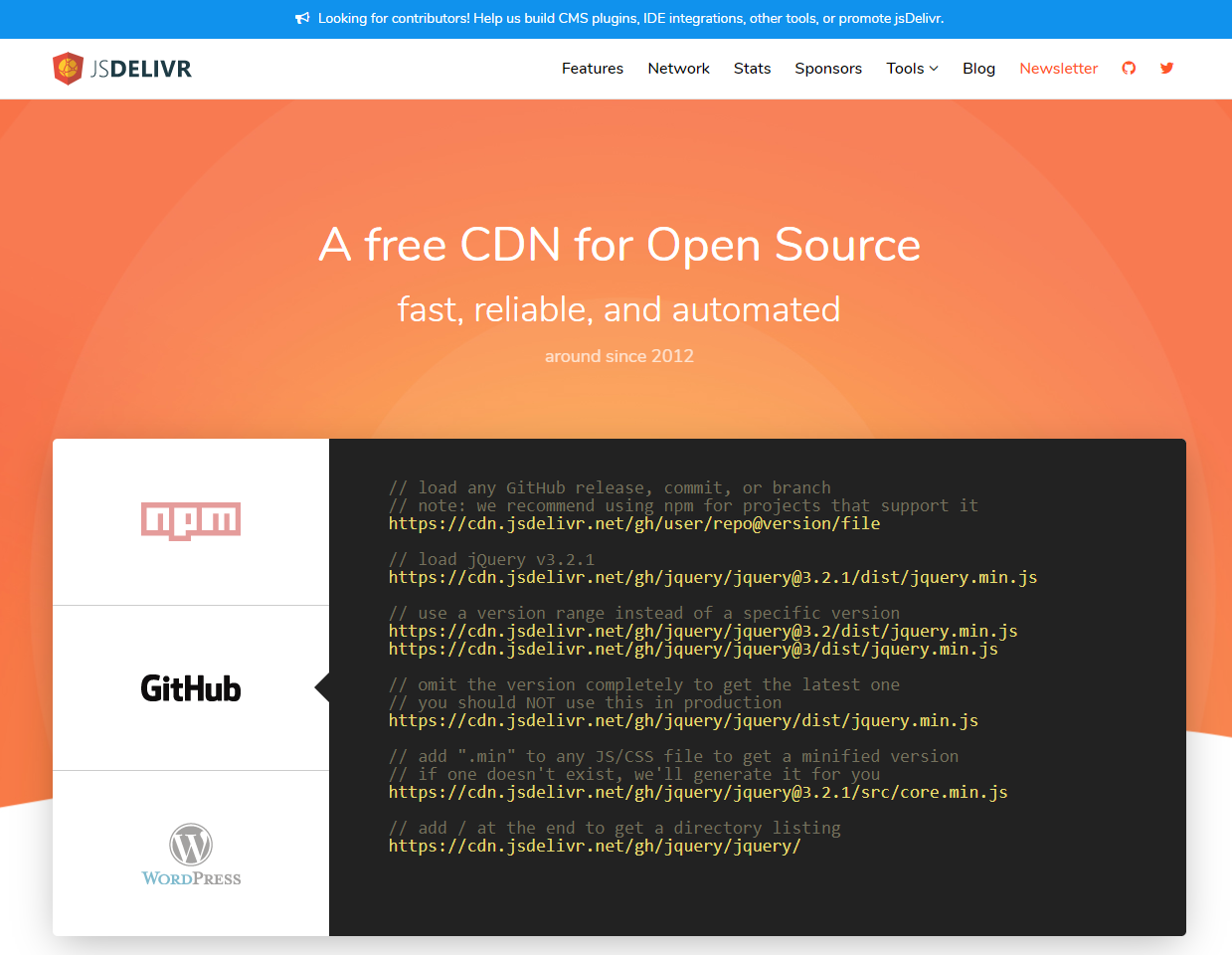Click the jquery@3.2.1/dist/jquery.min.js URL
The image size is (1232, 955).
click(x=712, y=578)
